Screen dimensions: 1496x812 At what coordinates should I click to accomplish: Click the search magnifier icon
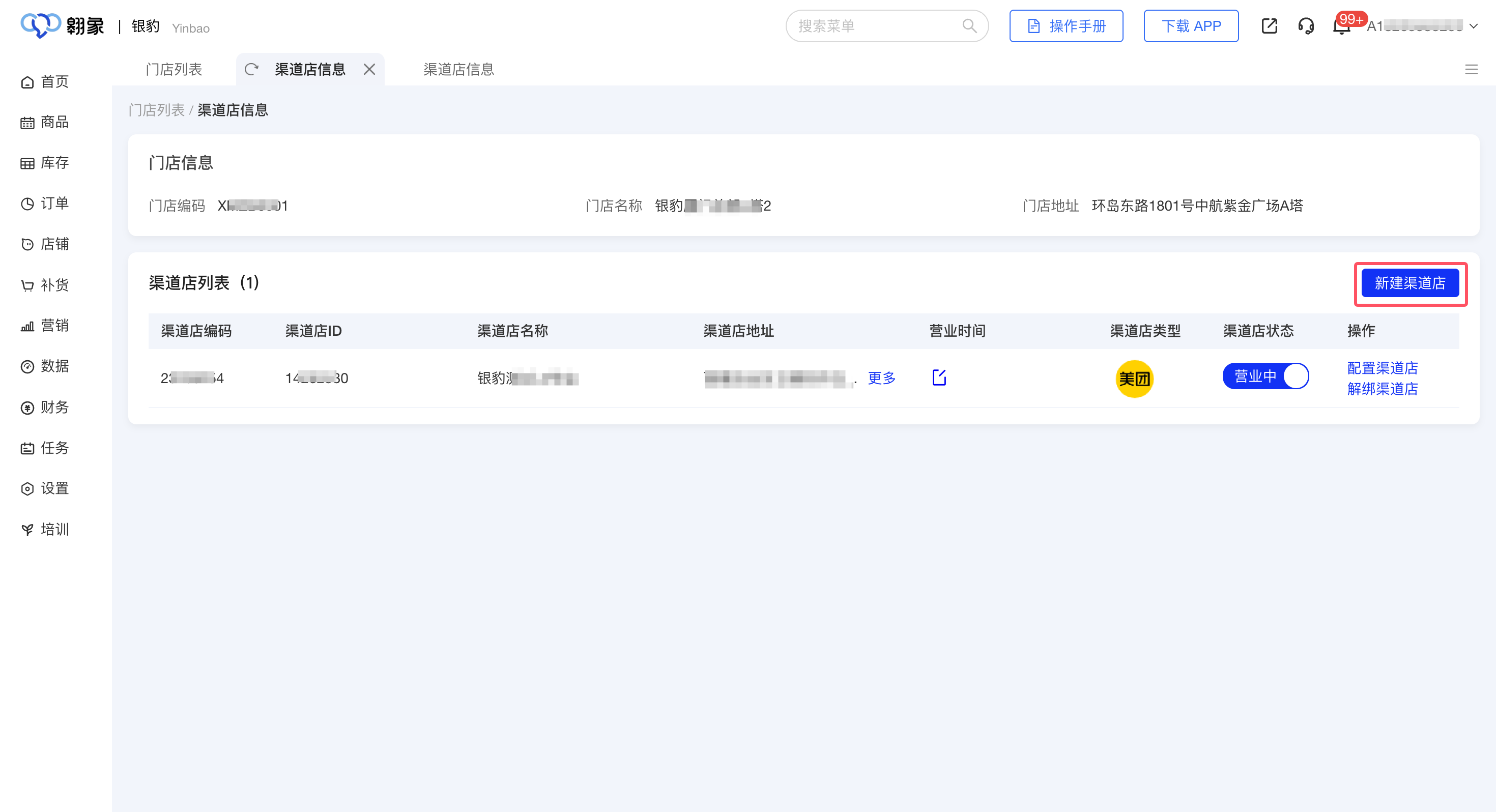pos(969,26)
